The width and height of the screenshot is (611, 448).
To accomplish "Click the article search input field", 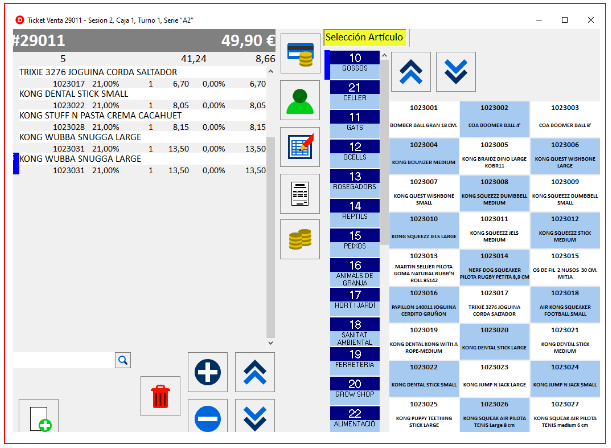I will (x=64, y=360).
